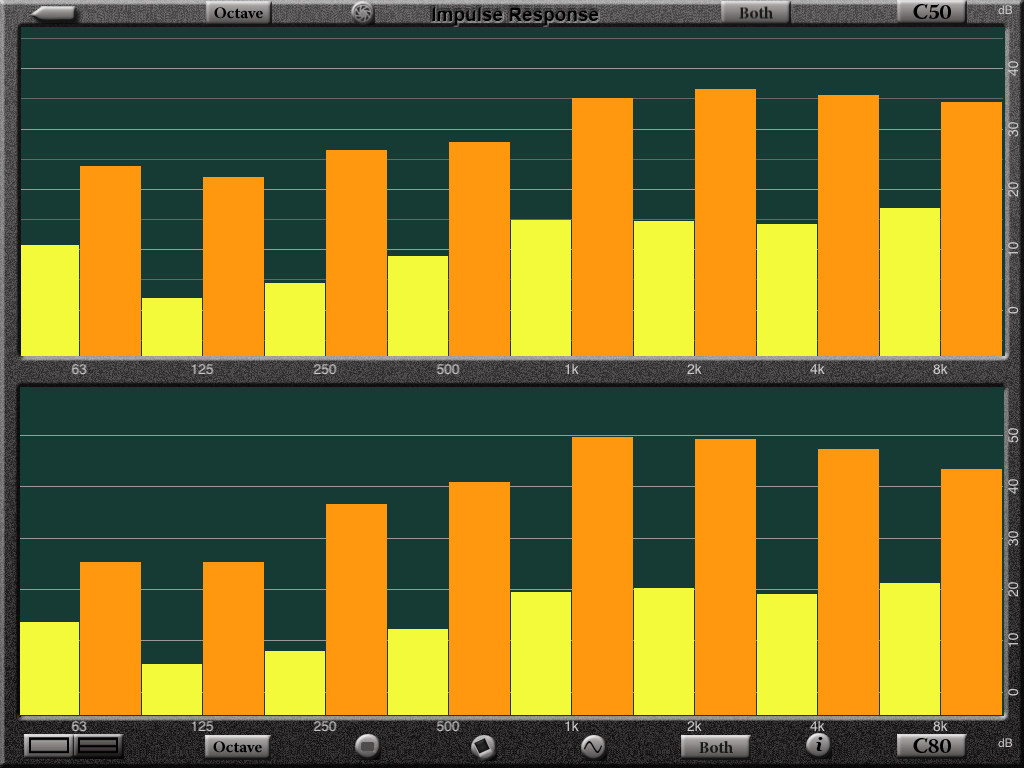Select the orange 1k bar in bottom chart
Viewport: 1024px width, 768px height.
(602, 575)
